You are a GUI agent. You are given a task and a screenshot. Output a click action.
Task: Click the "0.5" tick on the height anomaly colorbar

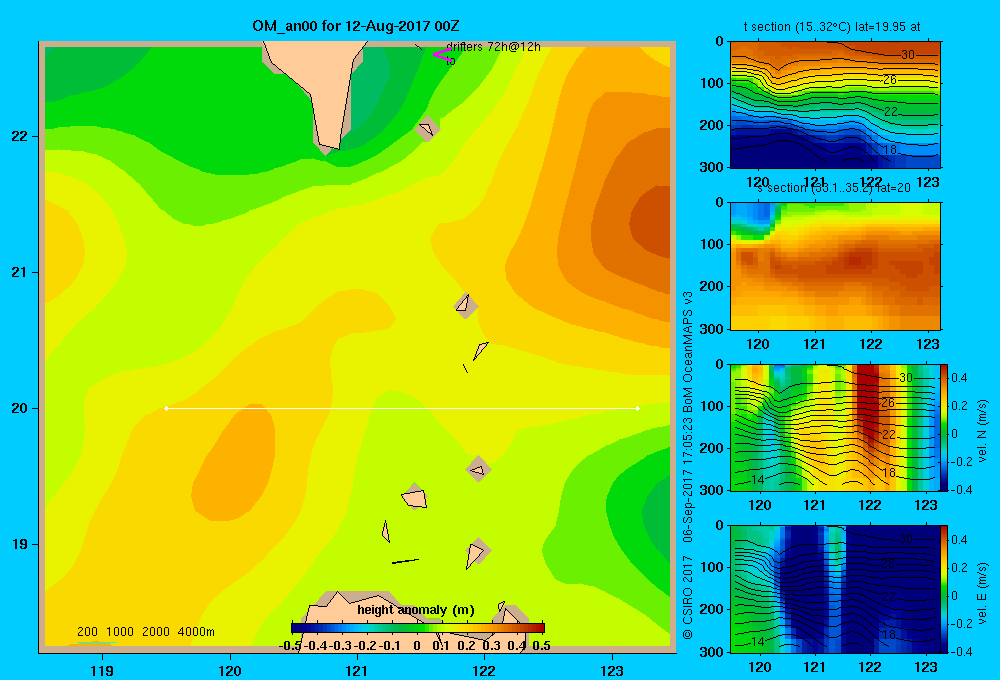[x=541, y=646]
